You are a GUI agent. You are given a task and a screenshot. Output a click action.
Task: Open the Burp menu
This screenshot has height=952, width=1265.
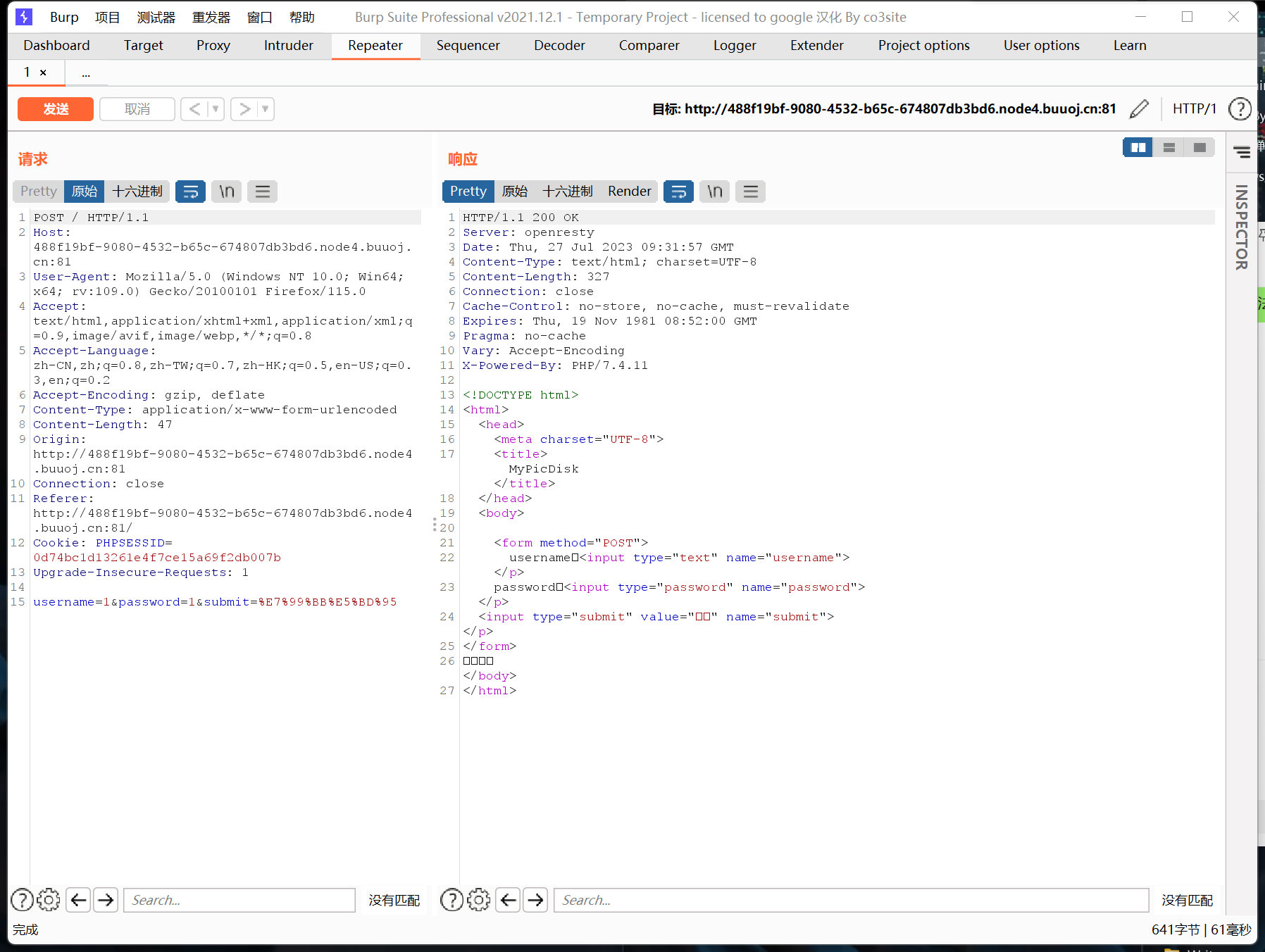pyautogui.click(x=64, y=17)
